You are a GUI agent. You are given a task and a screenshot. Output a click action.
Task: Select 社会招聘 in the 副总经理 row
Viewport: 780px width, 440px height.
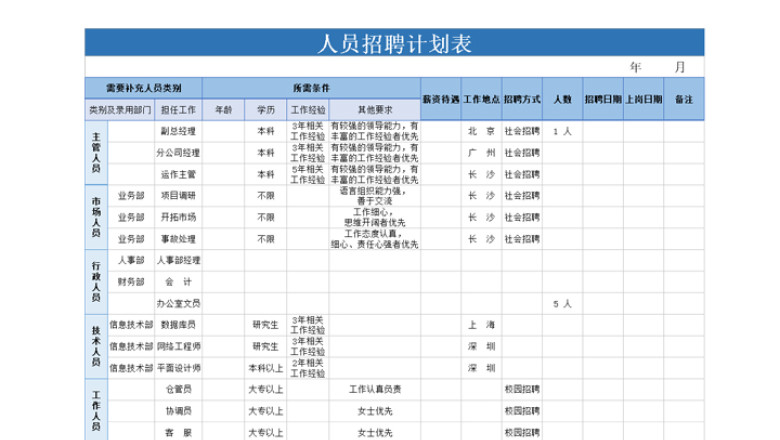click(x=522, y=131)
